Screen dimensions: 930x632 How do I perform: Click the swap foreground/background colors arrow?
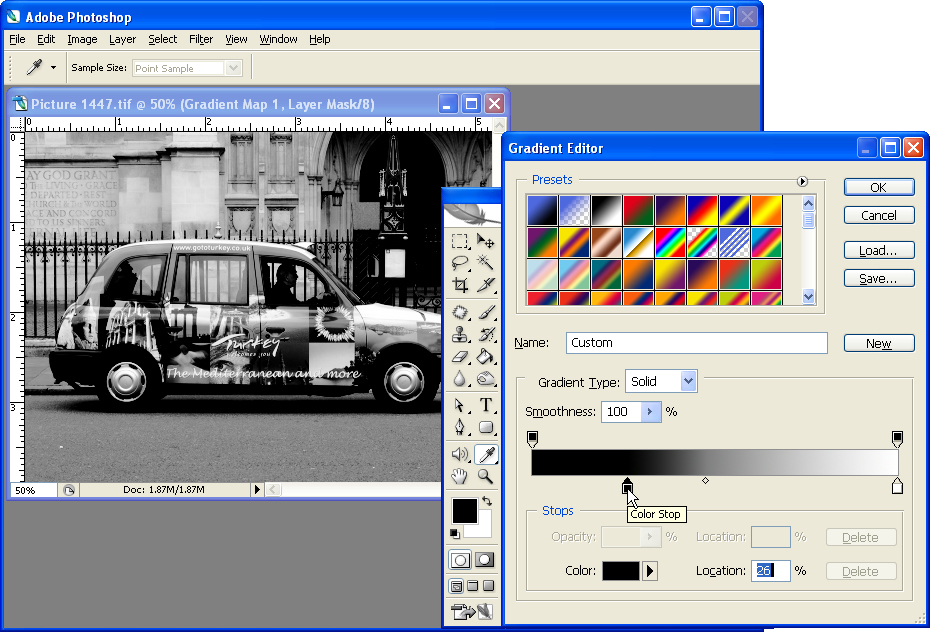coord(487,501)
